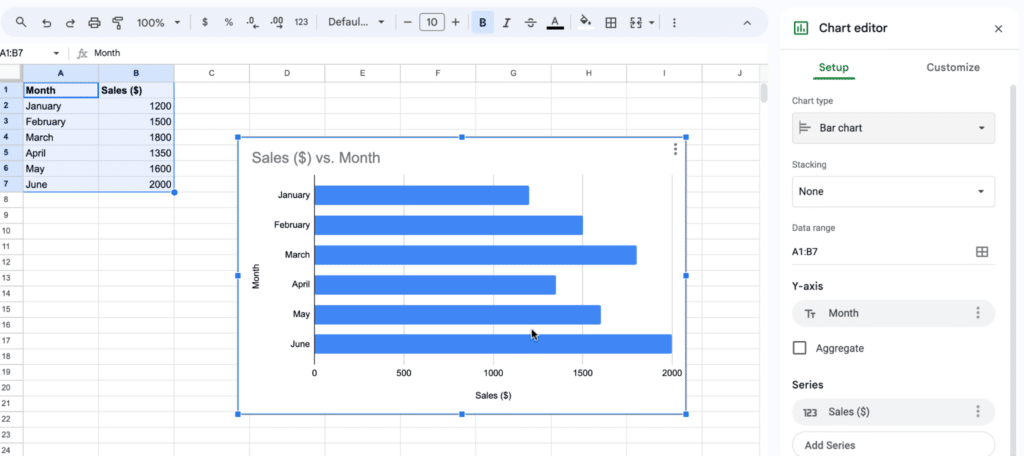1024x457 pixels.
Task: Click the Sales ($) horizontal axis title
Action: click(493, 396)
